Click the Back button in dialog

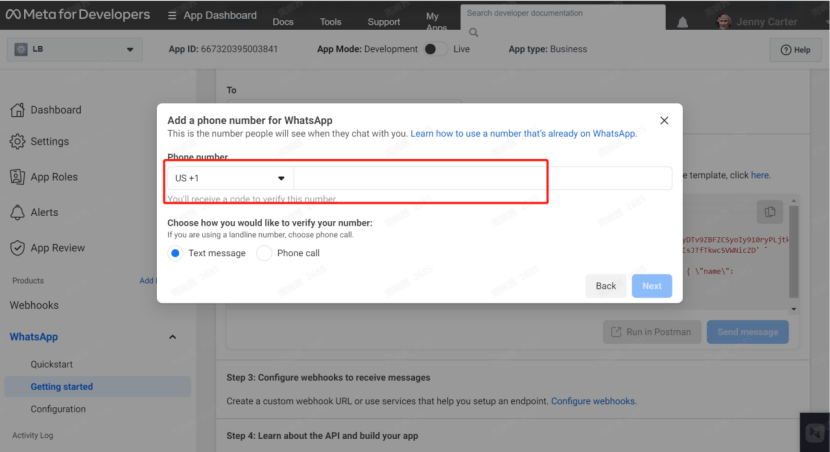click(x=606, y=286)
